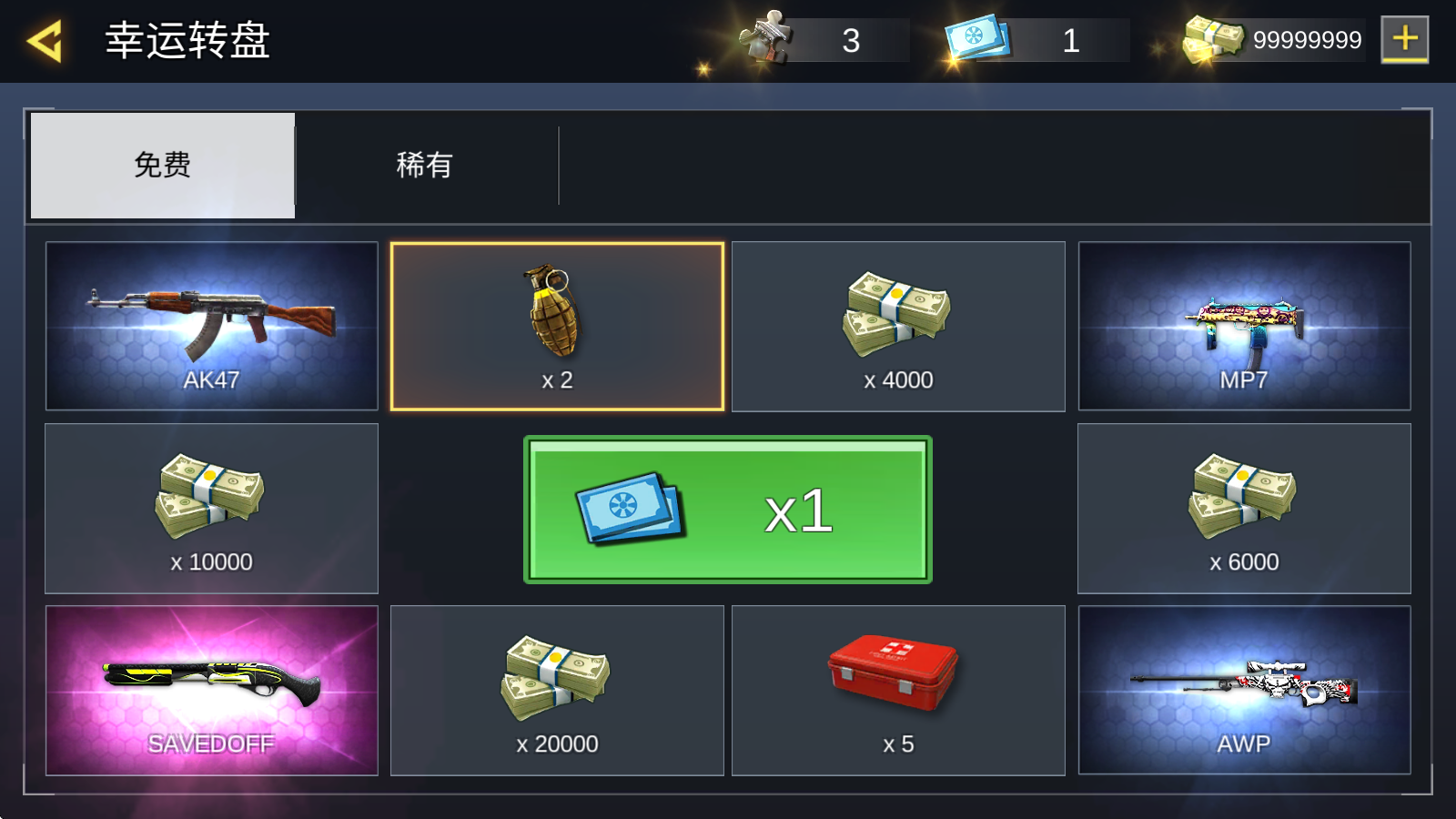Click the yellow plus button to add cash
Image resolution: width=1456 pixels, height=819 pixels.
coord(1405,39)
